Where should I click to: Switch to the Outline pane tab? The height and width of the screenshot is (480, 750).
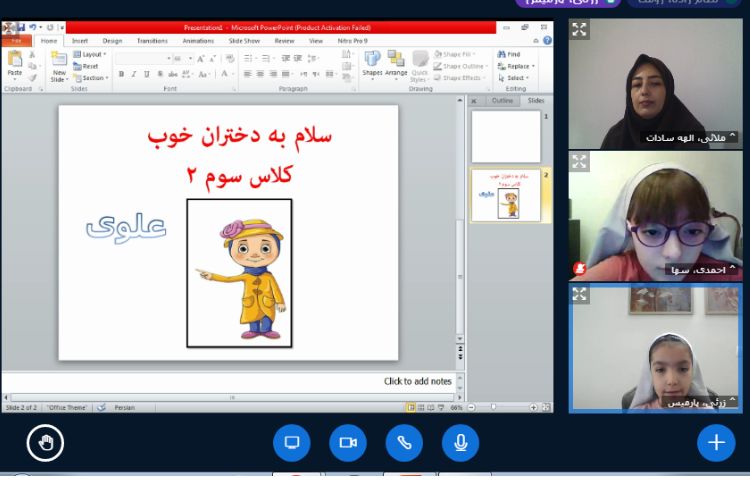(502, 100)
